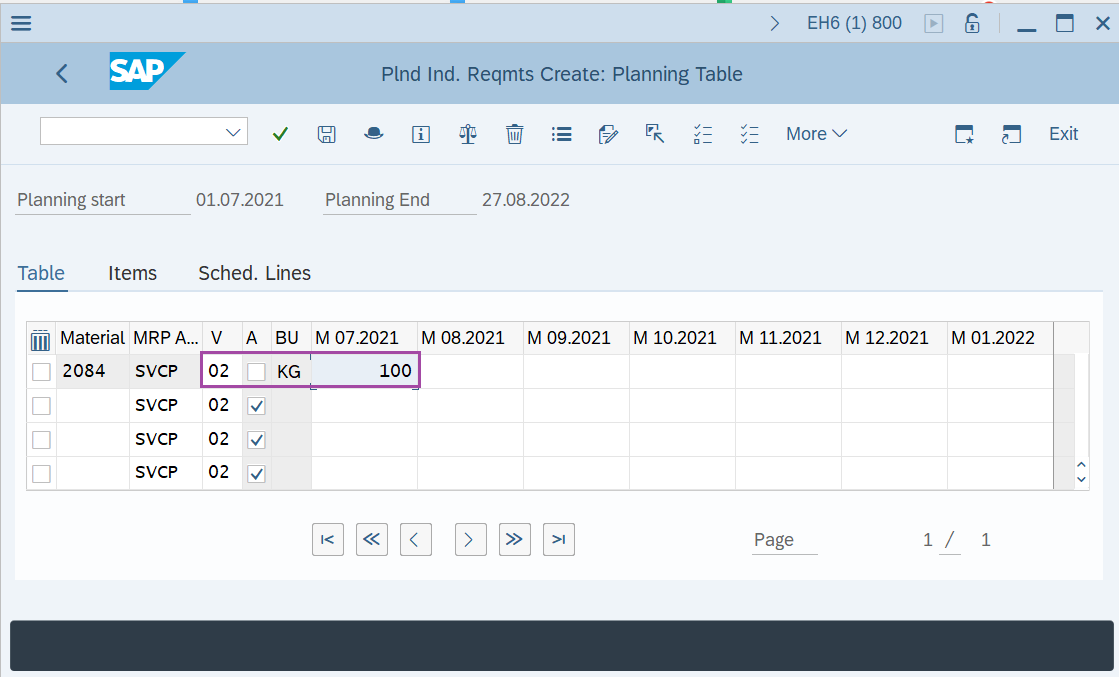
Task: Open the Information icon on the toolbar
Action: 420,133
